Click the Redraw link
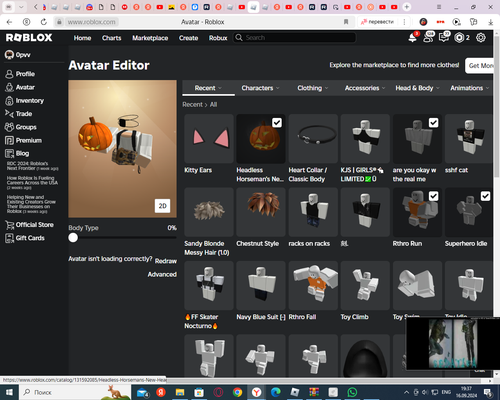This screenshot has width=500, height=400. tap(166, 261)
